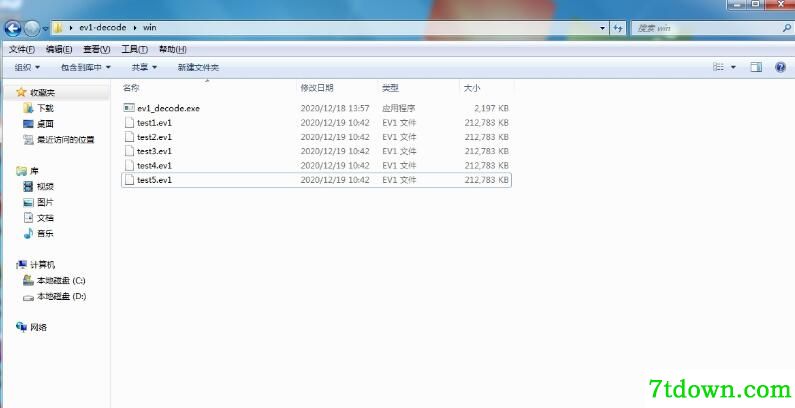Open 下载 in favorites
Viewport: 795px width, 408px height.
(45, 108)
